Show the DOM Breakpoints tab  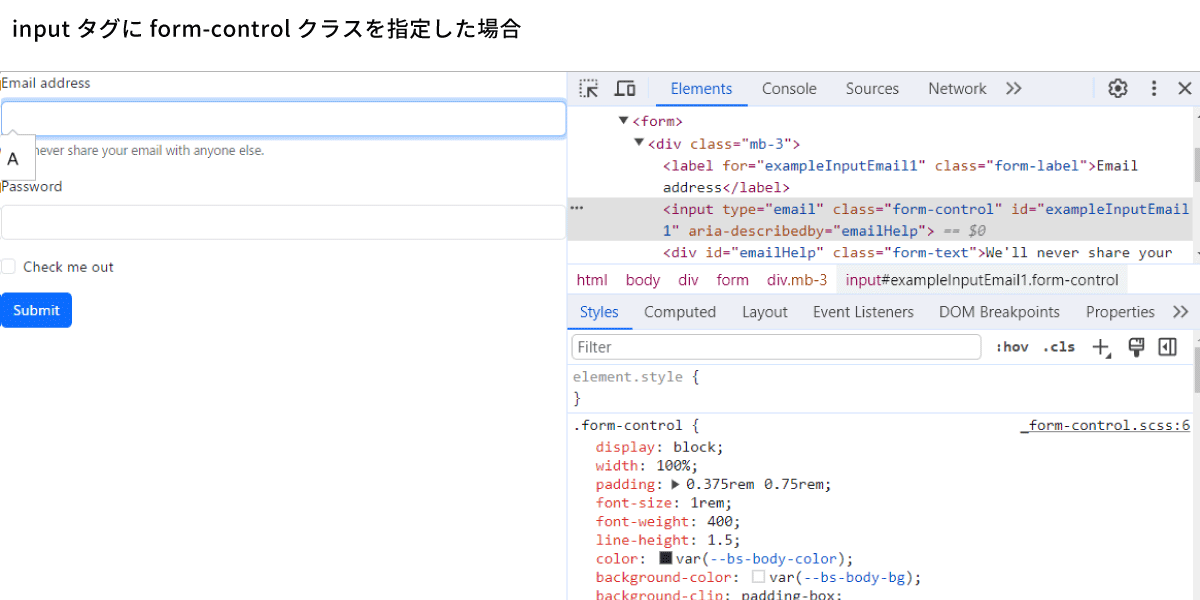click(x=999, y=312)
